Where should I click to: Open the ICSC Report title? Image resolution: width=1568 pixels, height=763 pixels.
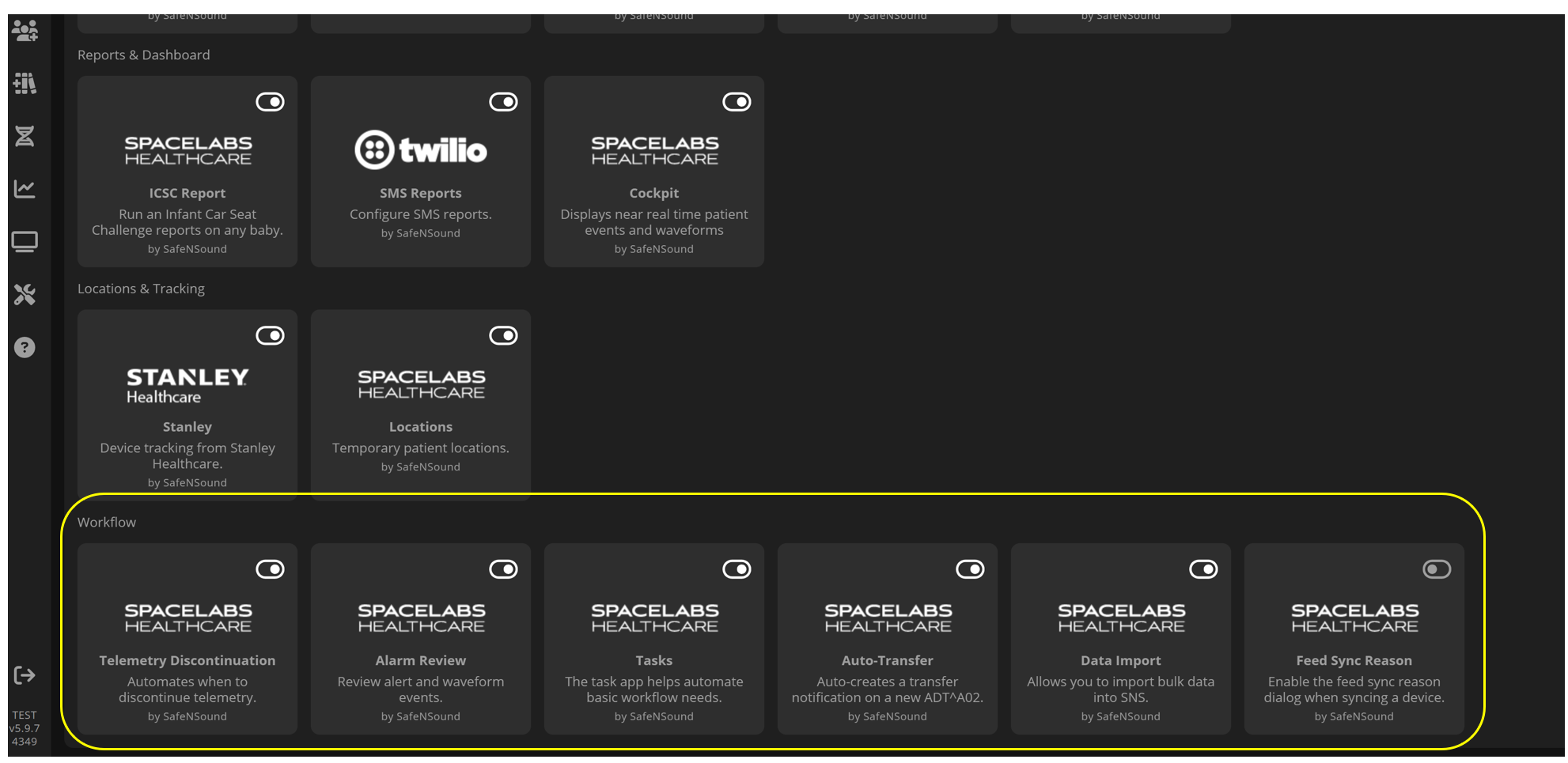point(187,193)
